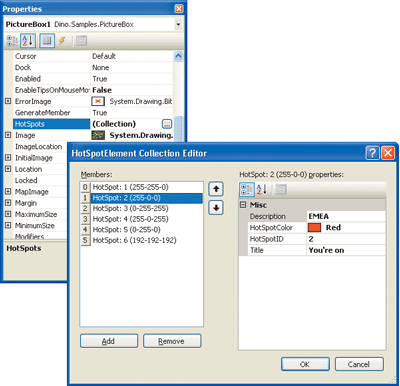Click the help question mark button of Collection Editor
This screenshot has width=400, height=386.
pos(372,153)
